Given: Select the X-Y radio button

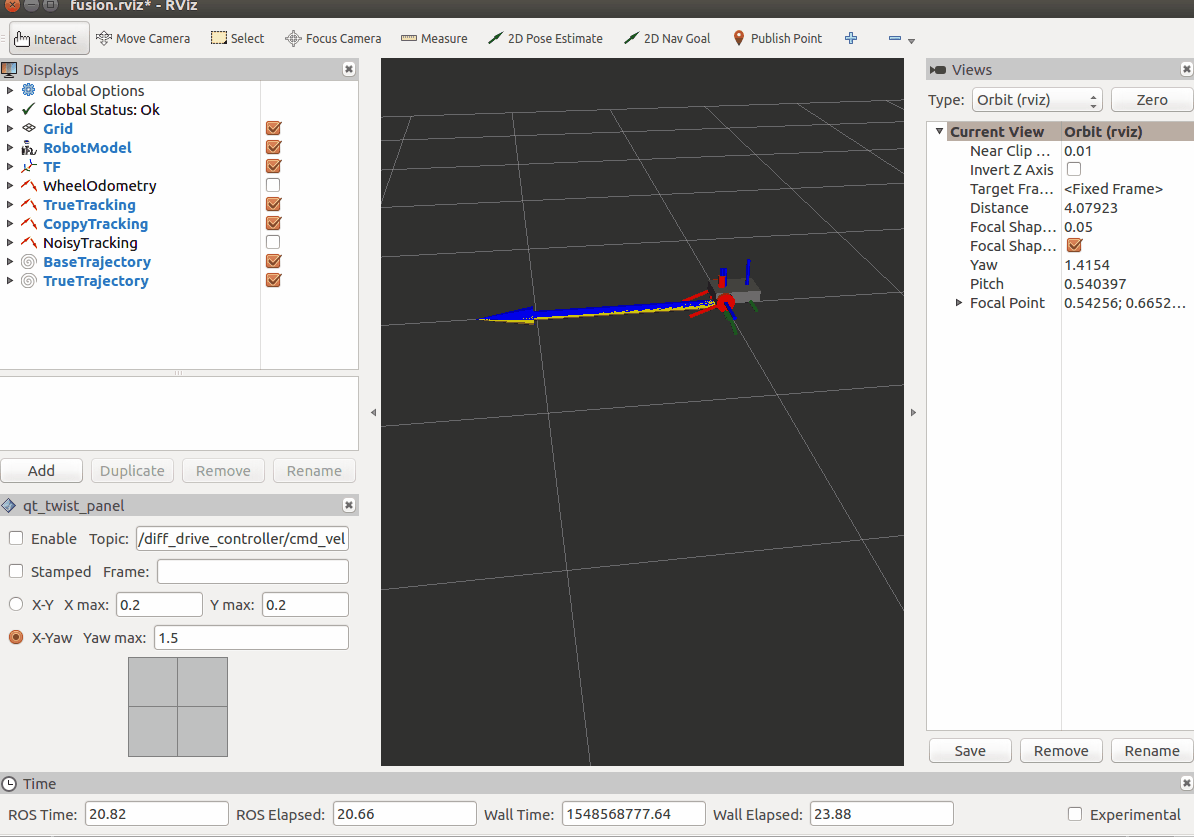Looking at the screenshot, I should point(16,605).
